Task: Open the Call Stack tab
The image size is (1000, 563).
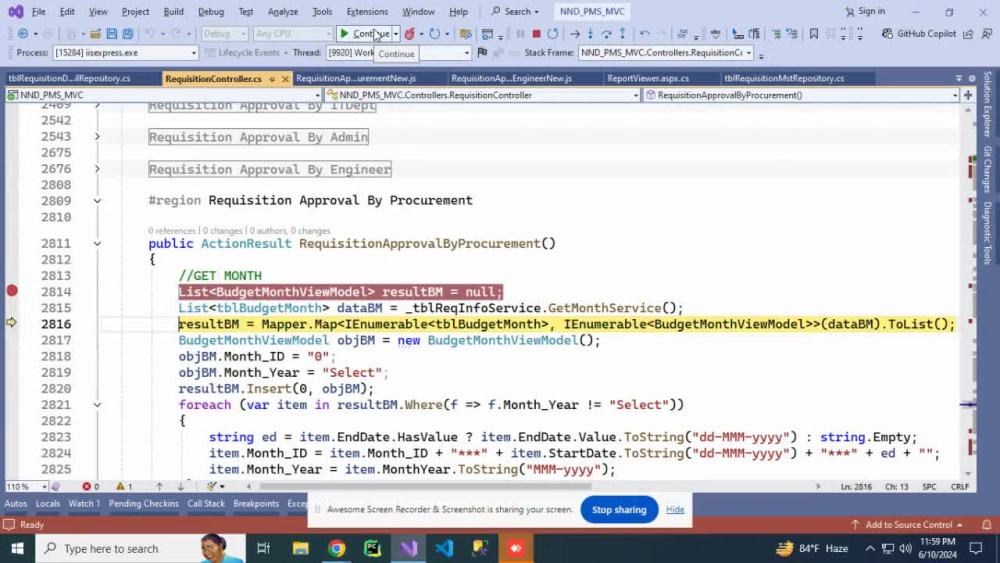Action: pyautogui.click(x=206, y=504)
